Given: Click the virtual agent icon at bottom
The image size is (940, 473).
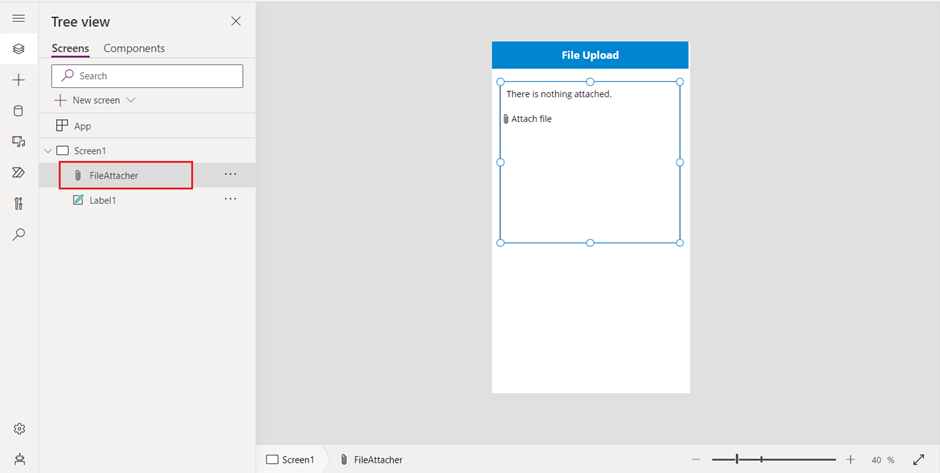Looking at the screenshot, I should 18,459.
